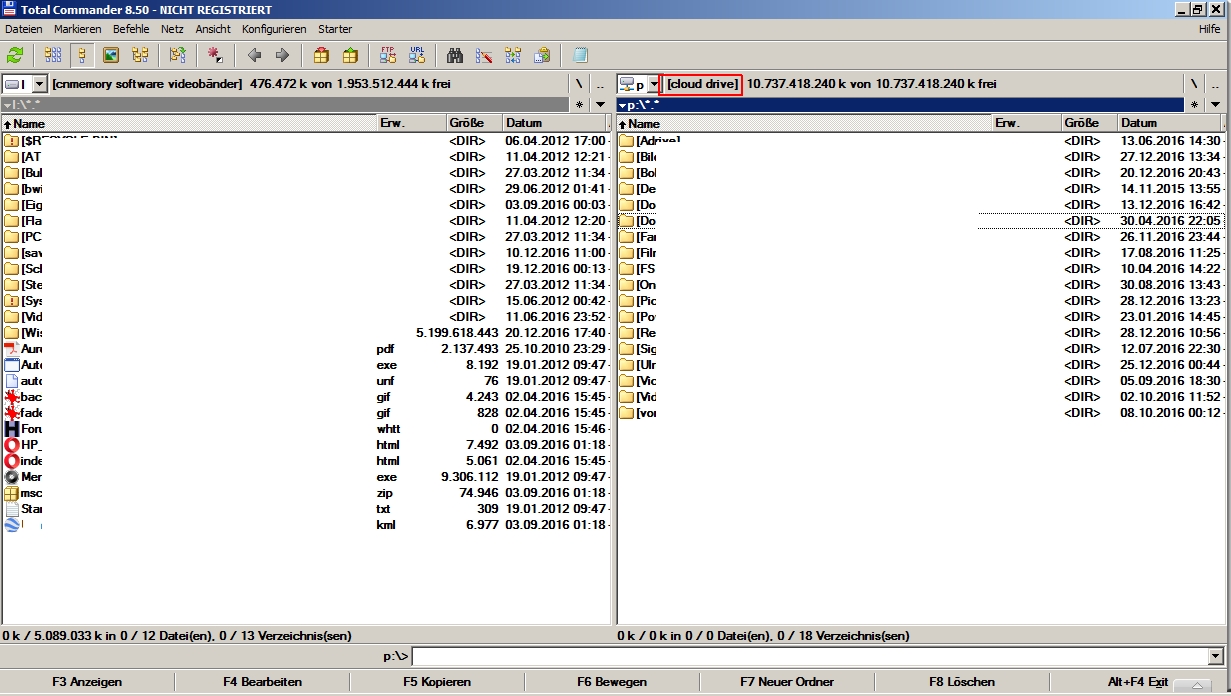This screenshot has width=1231, height=696.
Task: Open FTP connect tool in toolbar
Action: point(387,55)
